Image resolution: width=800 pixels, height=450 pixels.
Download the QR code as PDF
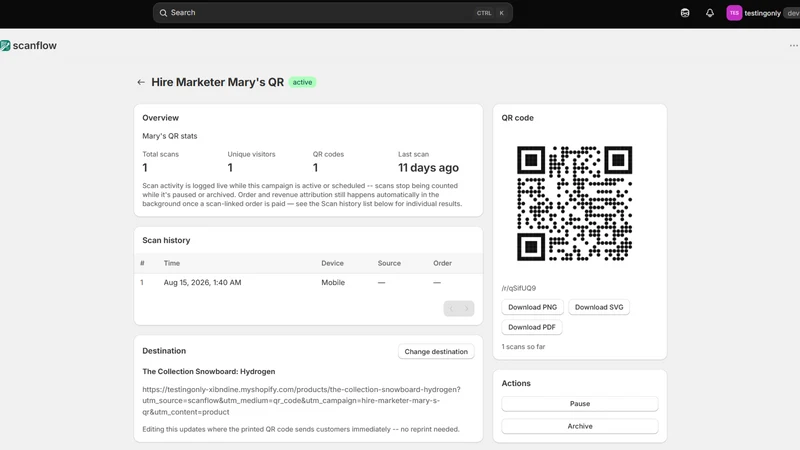pos(532,327)
